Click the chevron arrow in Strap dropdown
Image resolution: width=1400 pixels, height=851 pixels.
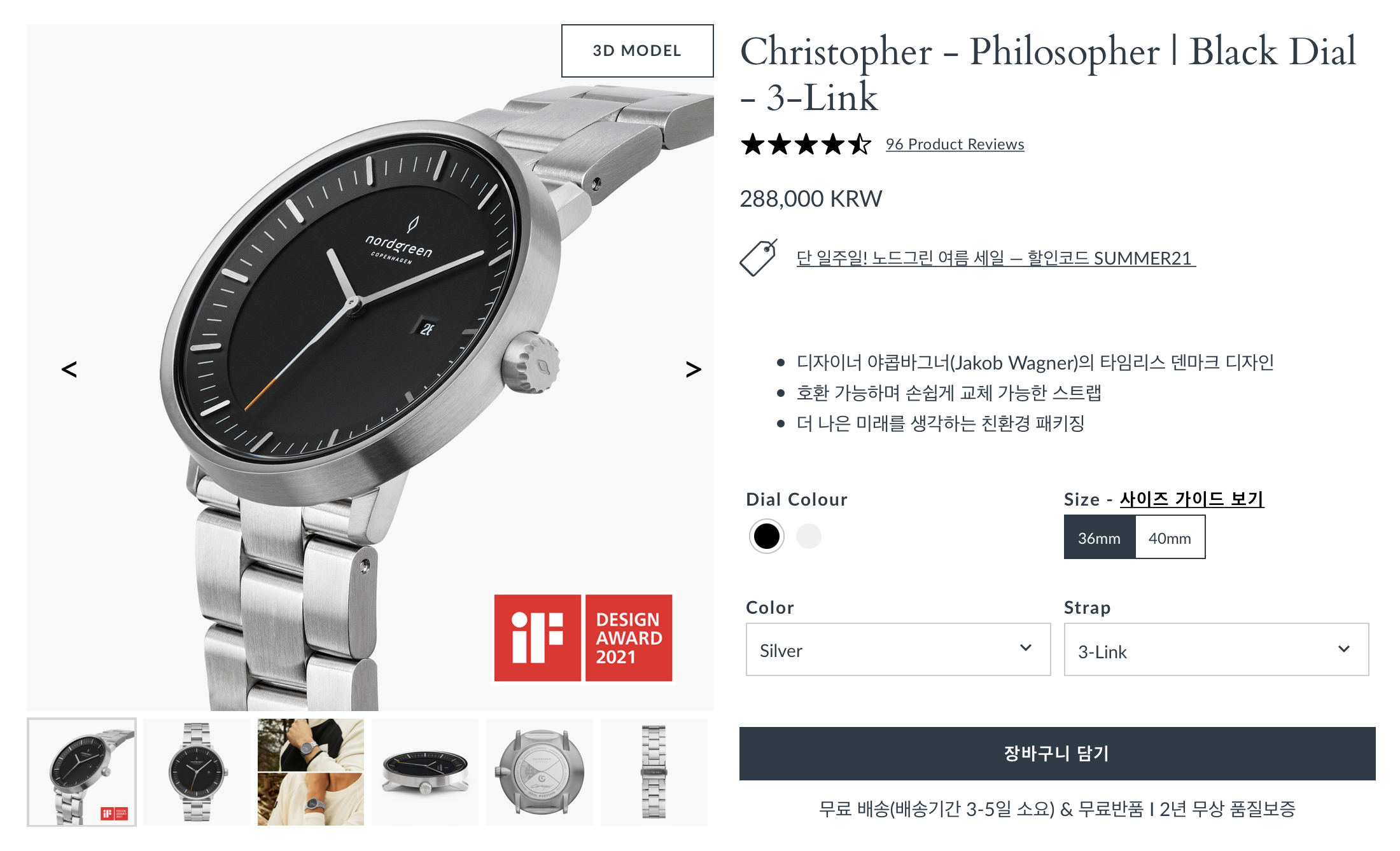[1344, 649]
